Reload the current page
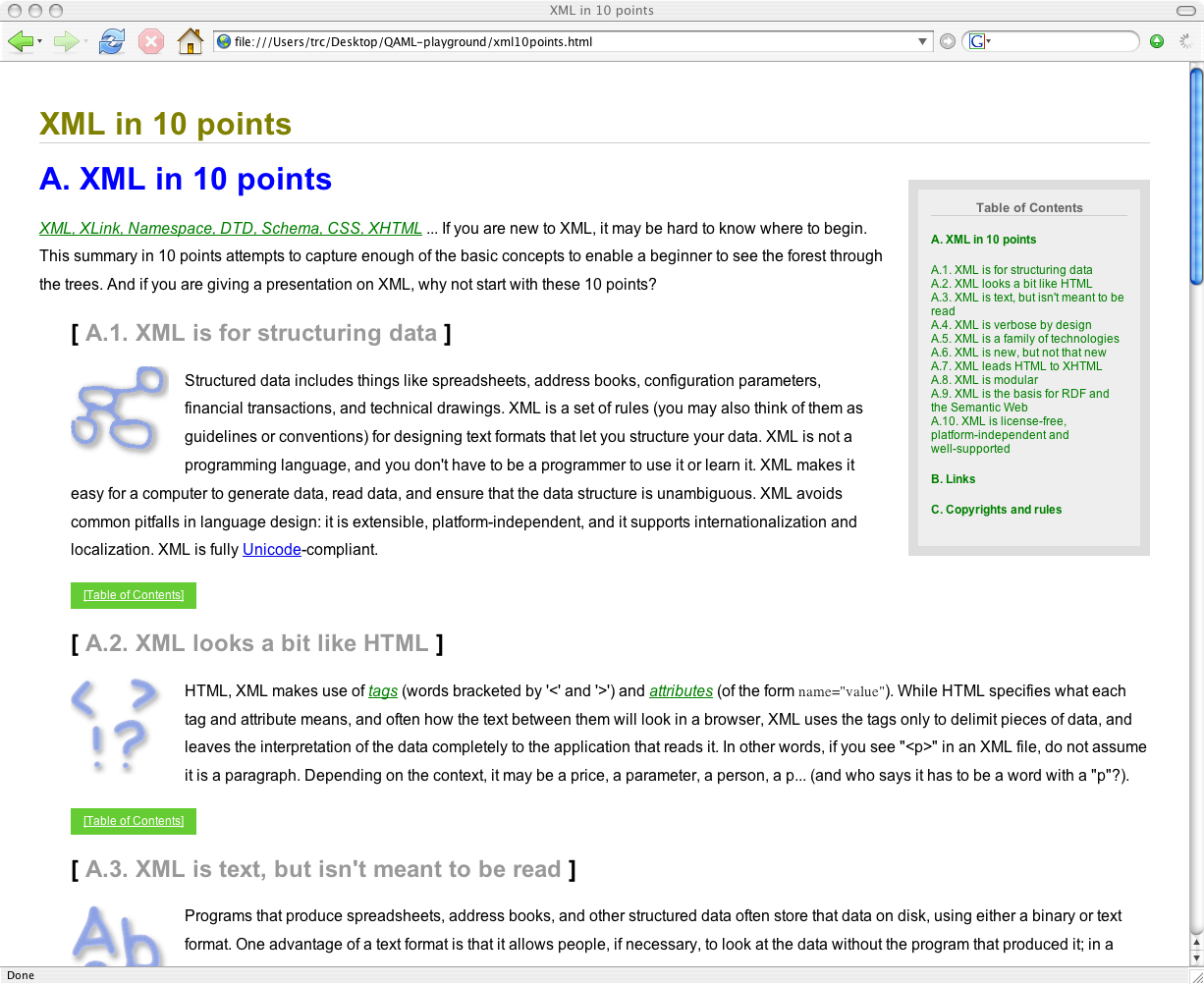The height and width of the screenshot is (984, 1204). [112, 41]
